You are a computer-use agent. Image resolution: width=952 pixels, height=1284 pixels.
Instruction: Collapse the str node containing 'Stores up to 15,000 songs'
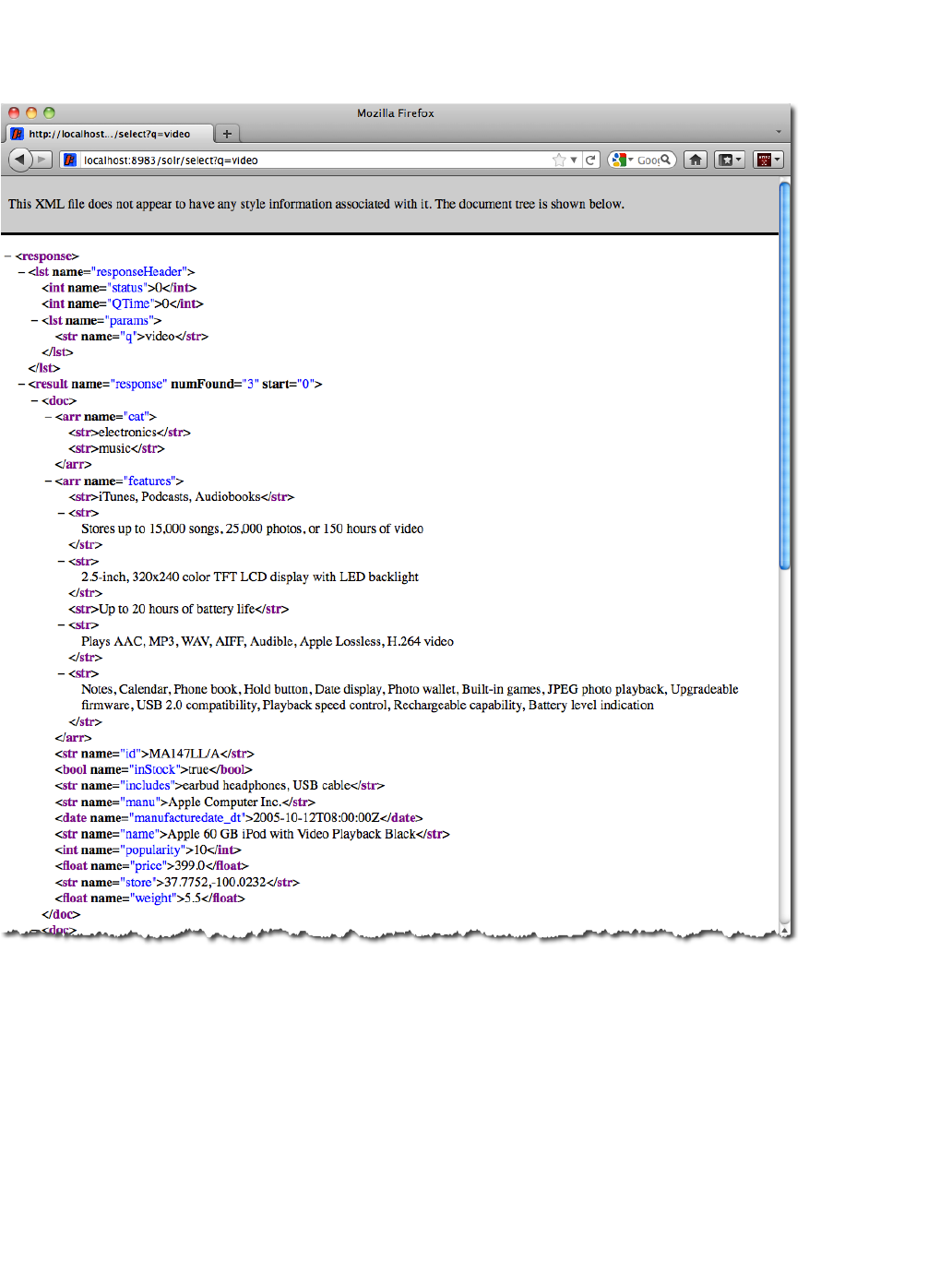pyautogui.click(x=61, y=513)
